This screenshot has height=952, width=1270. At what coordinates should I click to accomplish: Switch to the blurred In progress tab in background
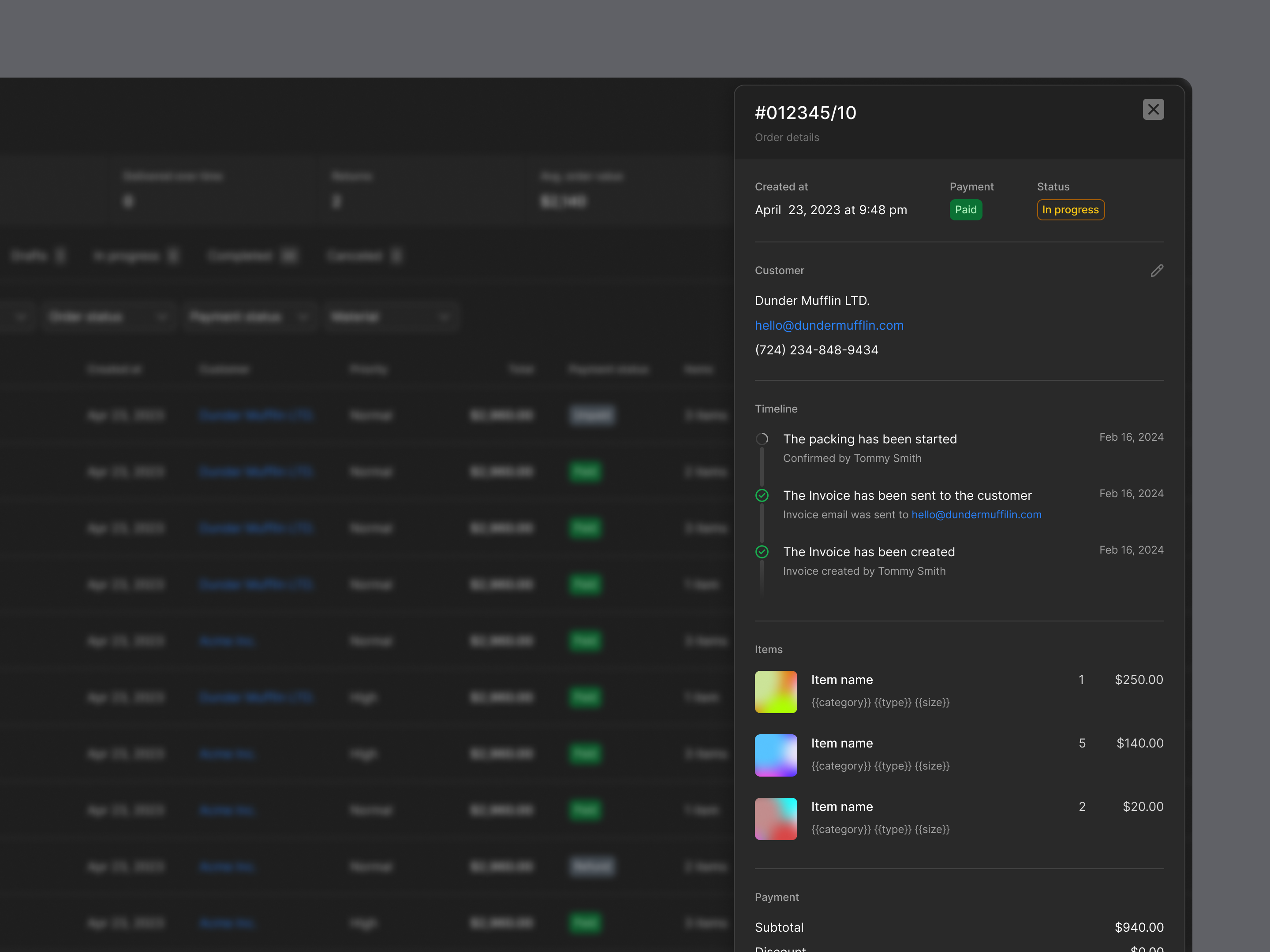[x=136, y=256]
